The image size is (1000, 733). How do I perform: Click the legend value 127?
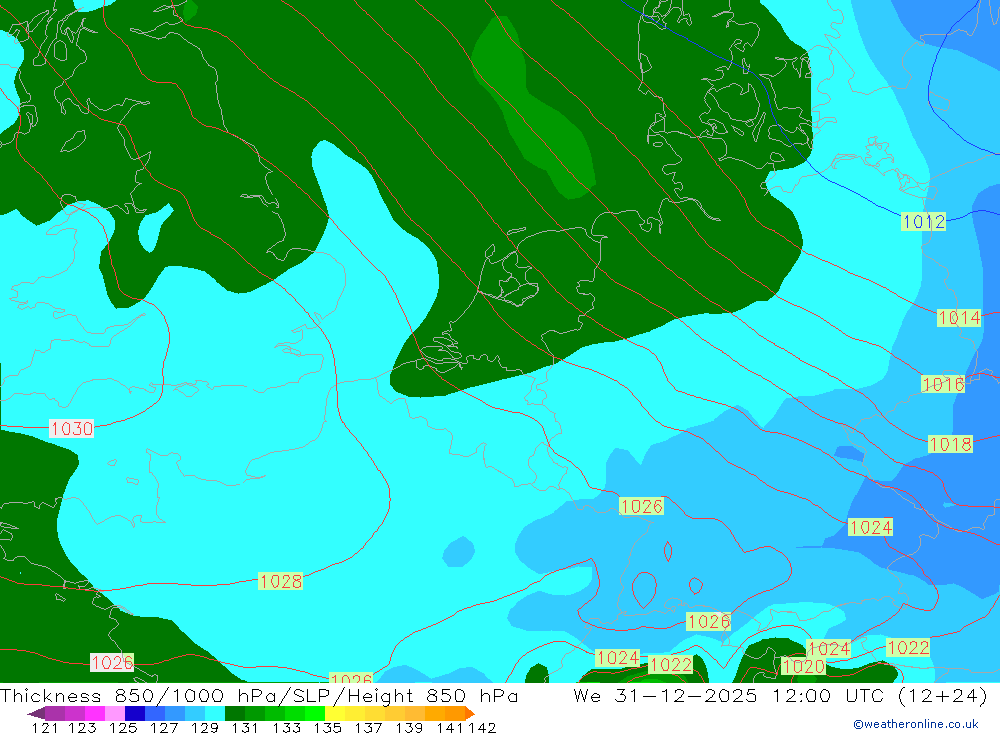pyautogui.click(x=164, y=727)
